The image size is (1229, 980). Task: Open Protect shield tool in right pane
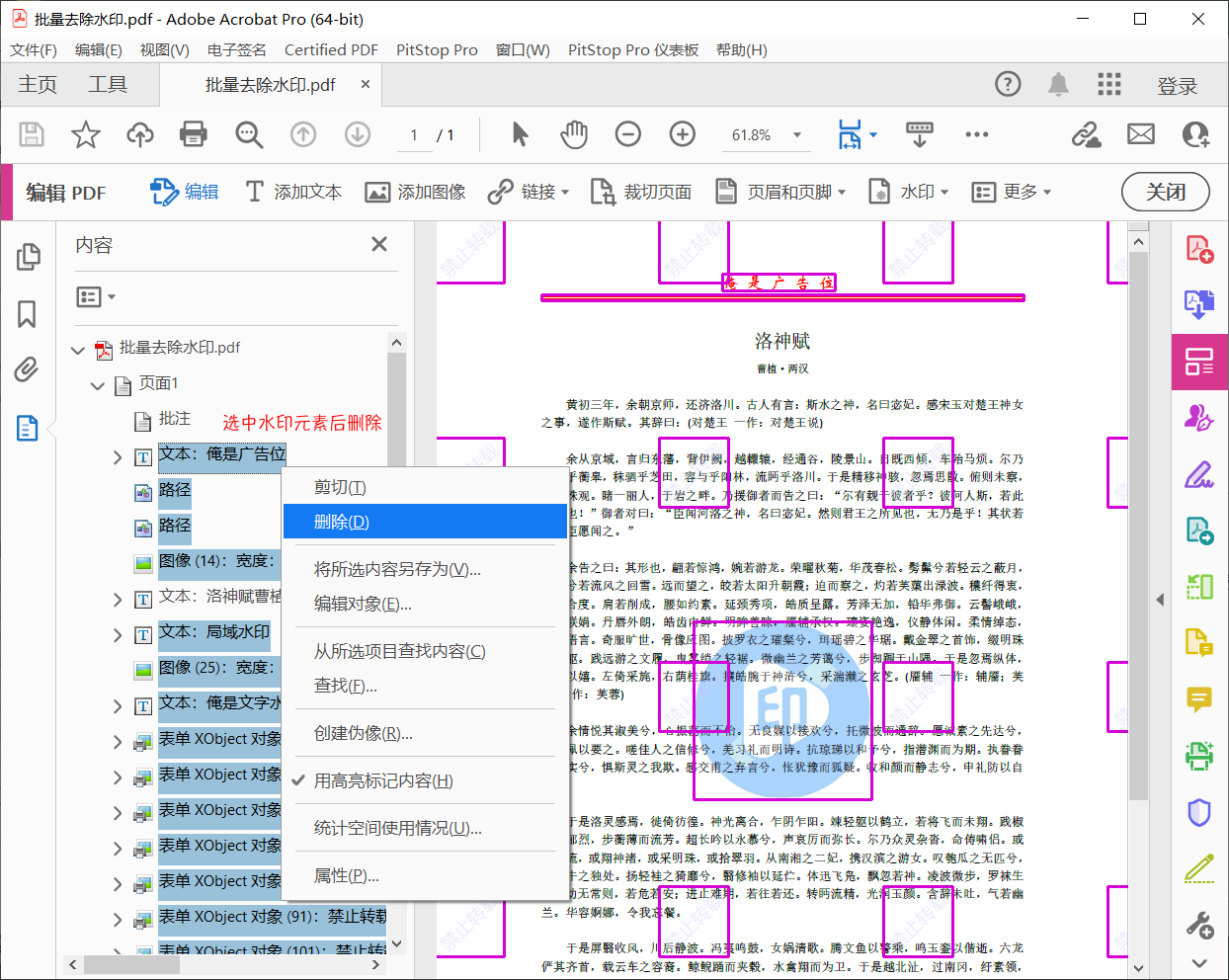1199,813
